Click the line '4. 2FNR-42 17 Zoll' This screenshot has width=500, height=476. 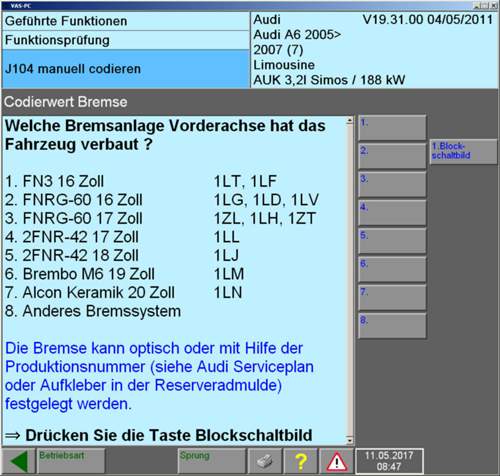pyautogui.click(x=72, y=237)
